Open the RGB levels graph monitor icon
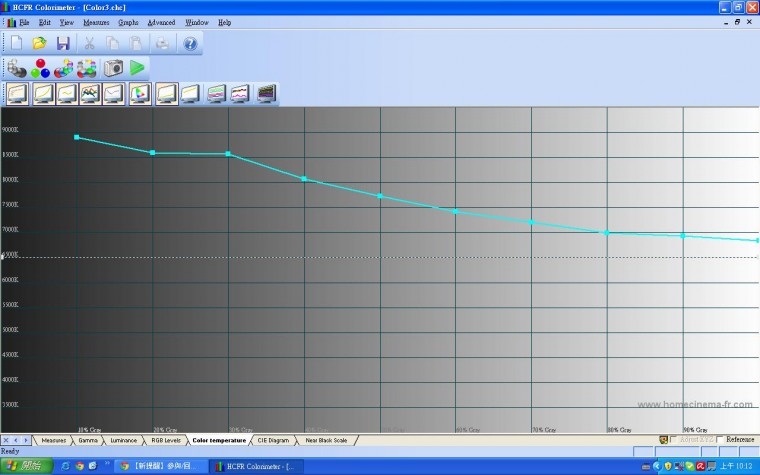 pyautogui.click(x=90, y=94)
